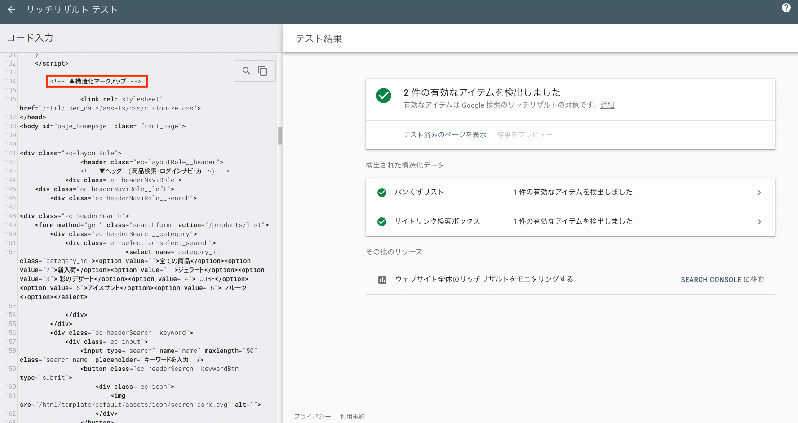Open the 利用規約 footer link
This screenshot has height=423, width=798.
click(352, 416)
